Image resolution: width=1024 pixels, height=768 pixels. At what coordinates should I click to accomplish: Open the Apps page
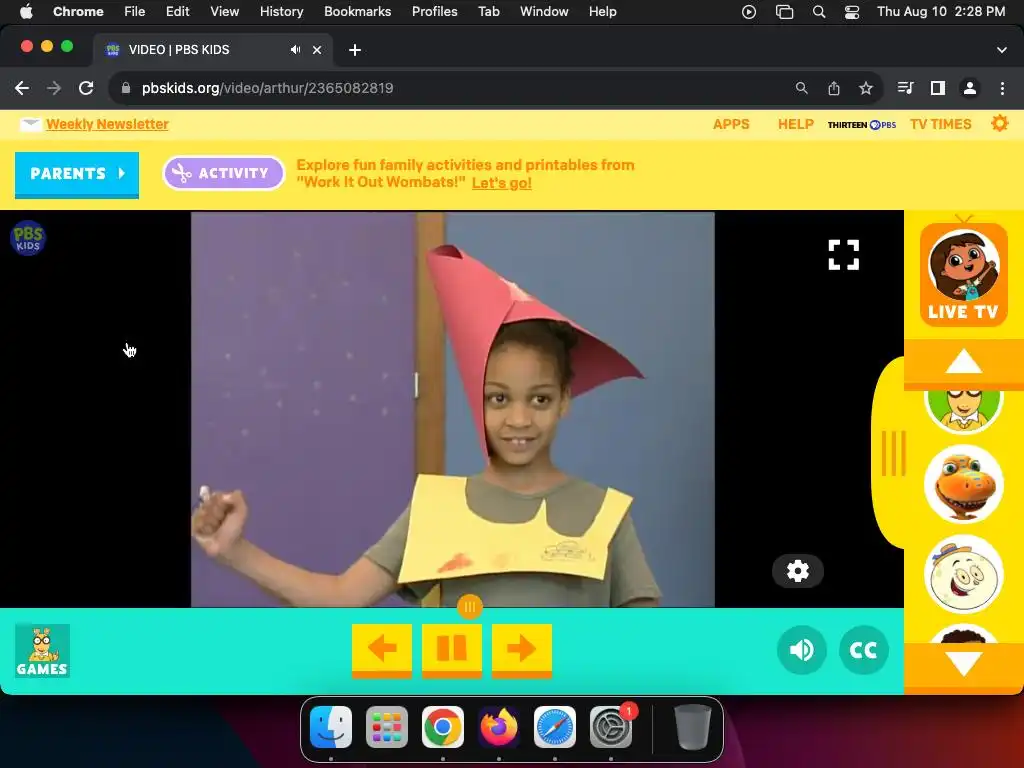731,124
